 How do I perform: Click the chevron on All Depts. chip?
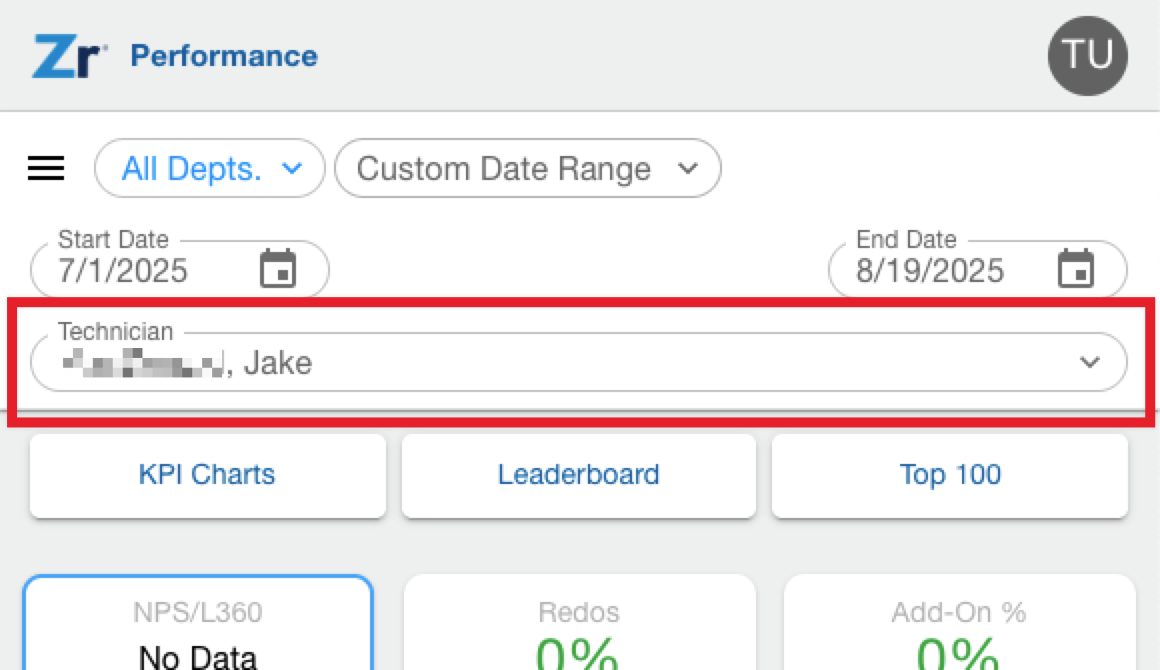[x=293, y=169]
